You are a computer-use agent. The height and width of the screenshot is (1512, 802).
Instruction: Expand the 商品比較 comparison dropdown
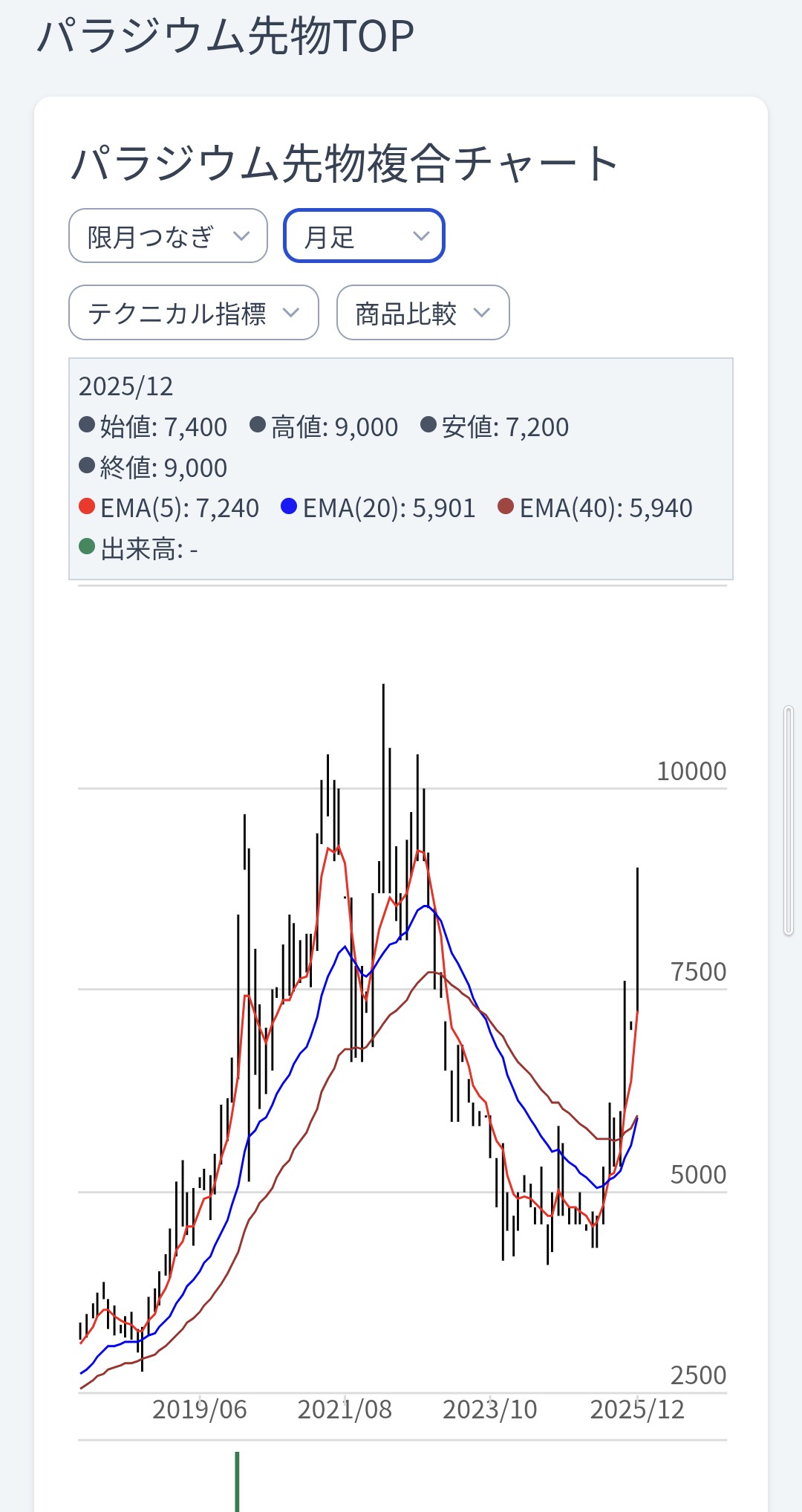(x=423, y=313)
